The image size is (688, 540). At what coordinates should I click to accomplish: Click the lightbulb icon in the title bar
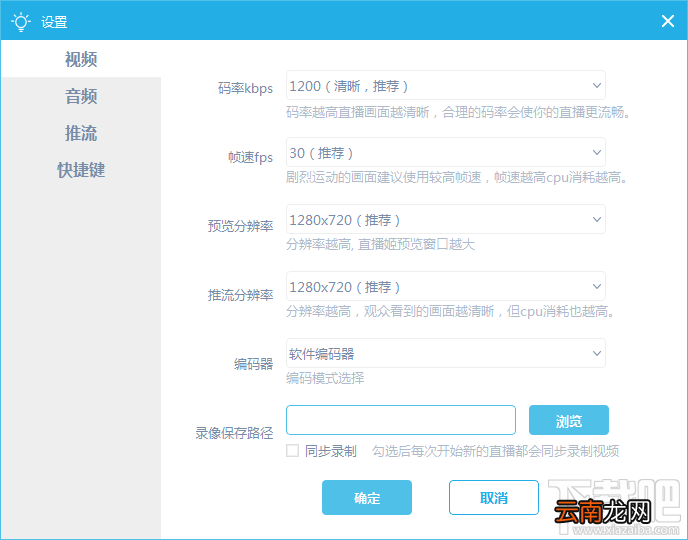pos(21,21)
